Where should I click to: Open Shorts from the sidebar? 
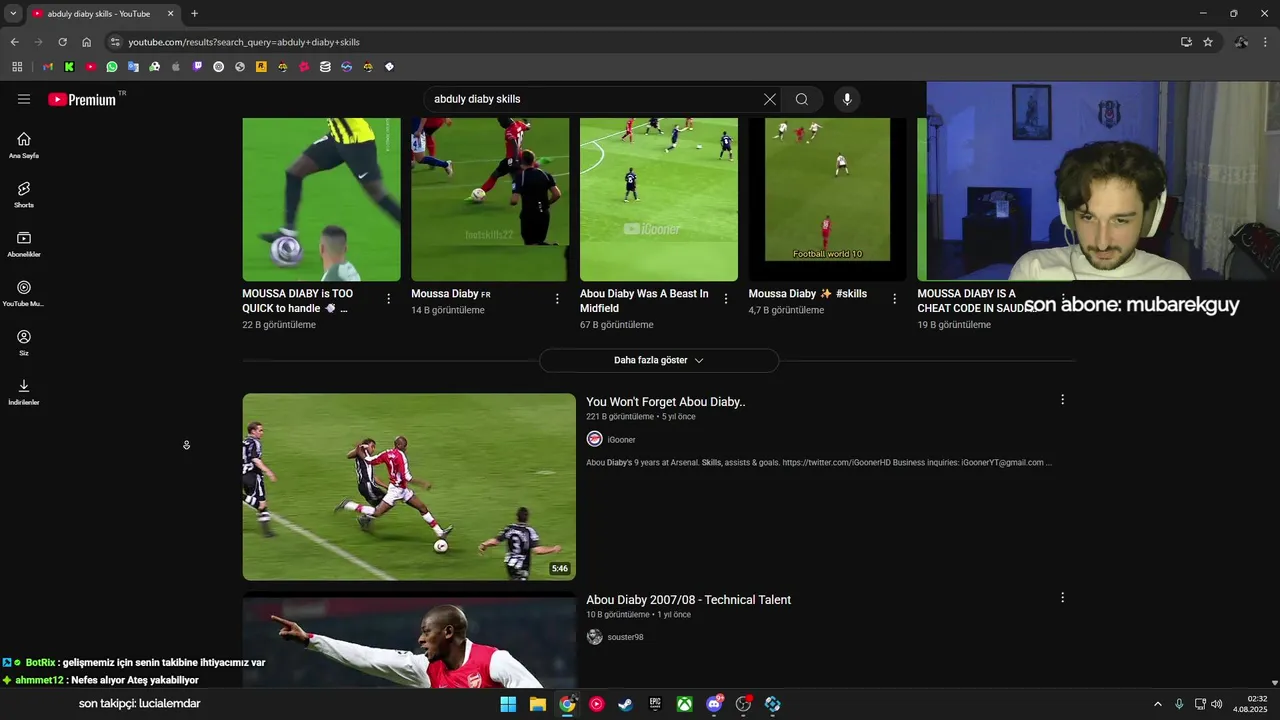pyautogui.click(x=24, y=194)
